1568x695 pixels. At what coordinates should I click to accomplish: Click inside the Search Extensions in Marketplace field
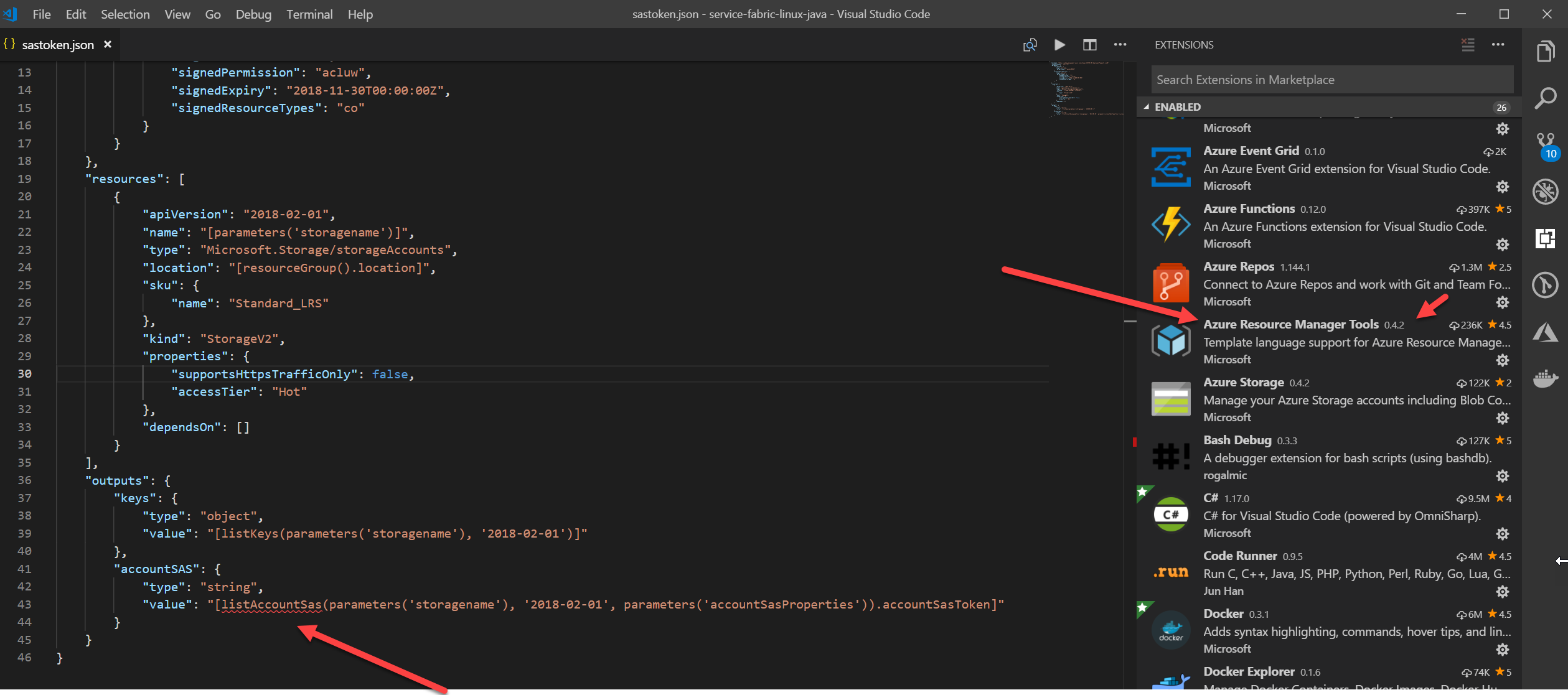coord(1331,79)
